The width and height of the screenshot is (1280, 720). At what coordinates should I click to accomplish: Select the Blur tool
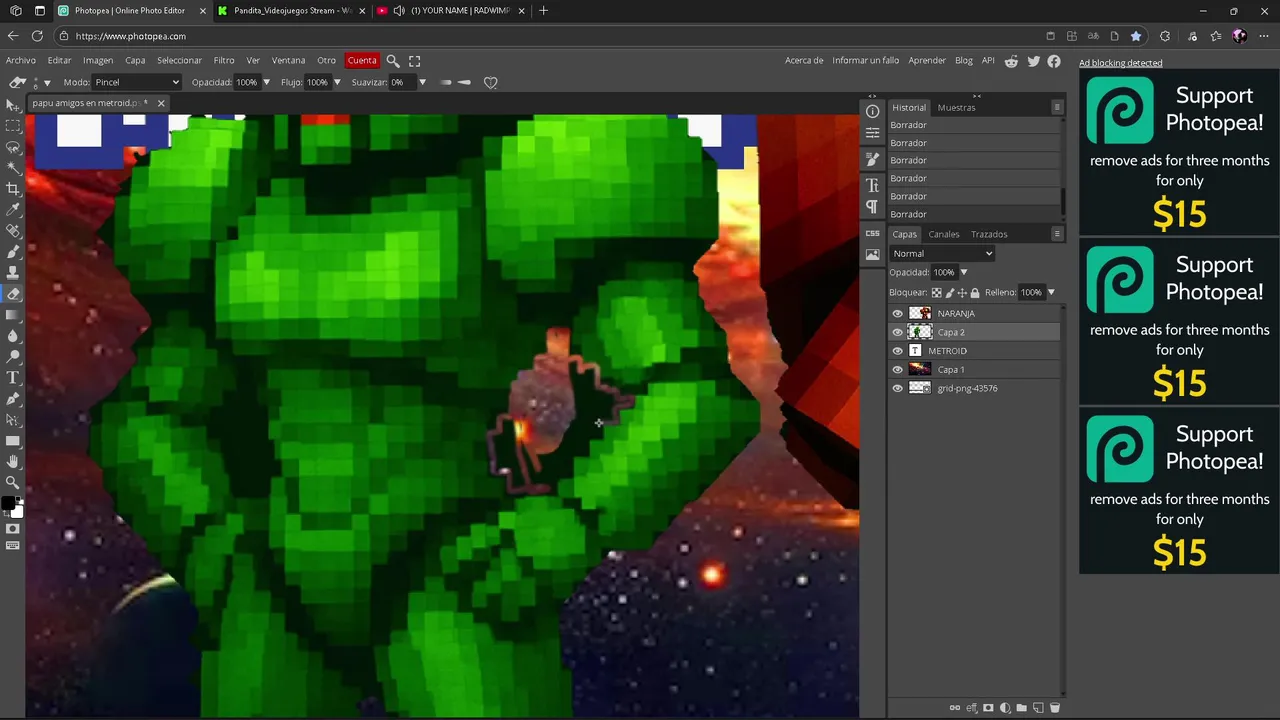13,336
